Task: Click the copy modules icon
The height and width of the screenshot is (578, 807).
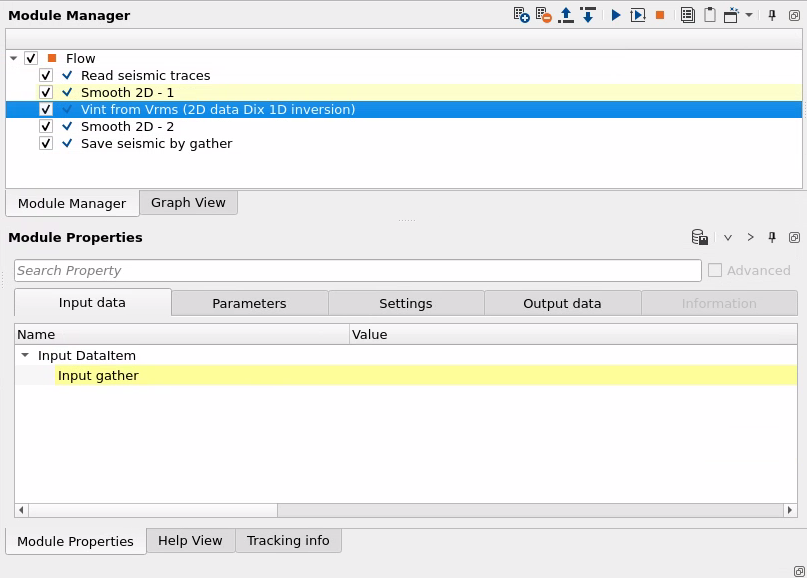Action: (687, 15)
